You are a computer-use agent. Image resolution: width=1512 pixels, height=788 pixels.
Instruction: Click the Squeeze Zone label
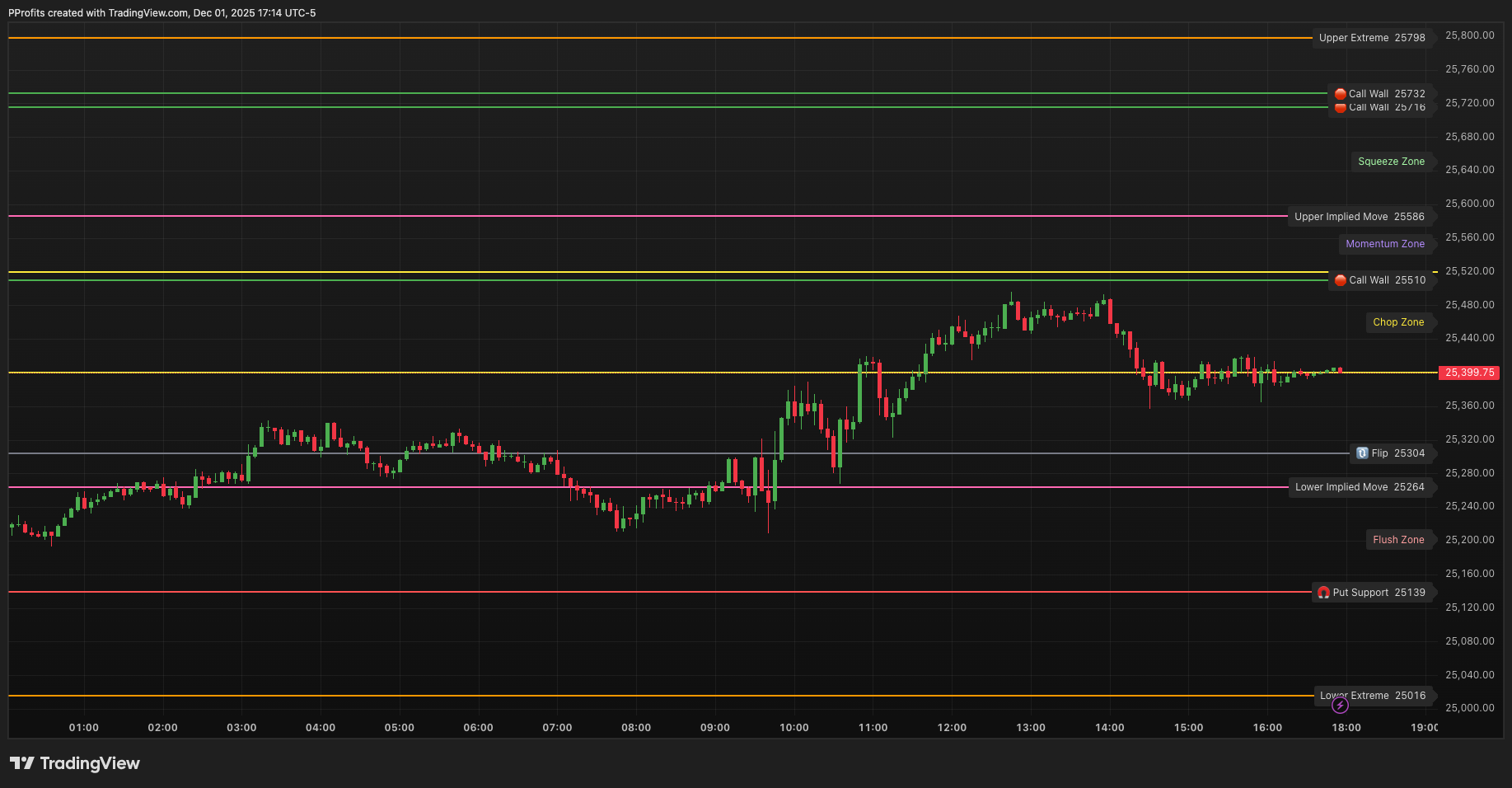[1391, 161]
